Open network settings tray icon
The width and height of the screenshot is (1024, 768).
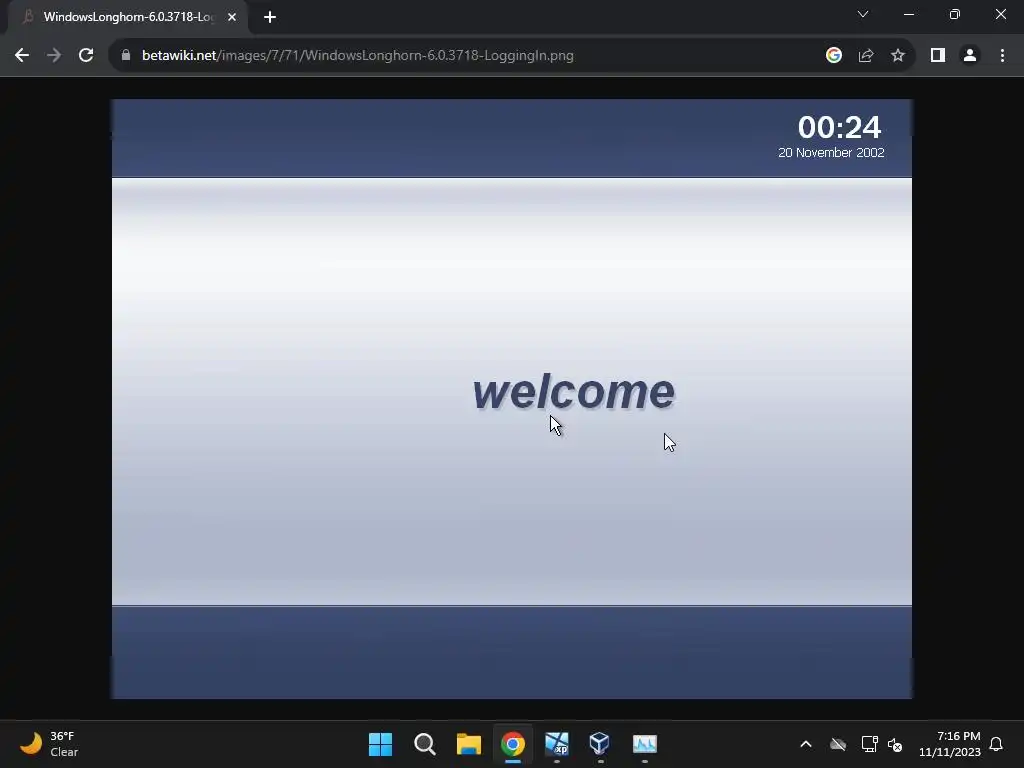click(x=869, y=744)
